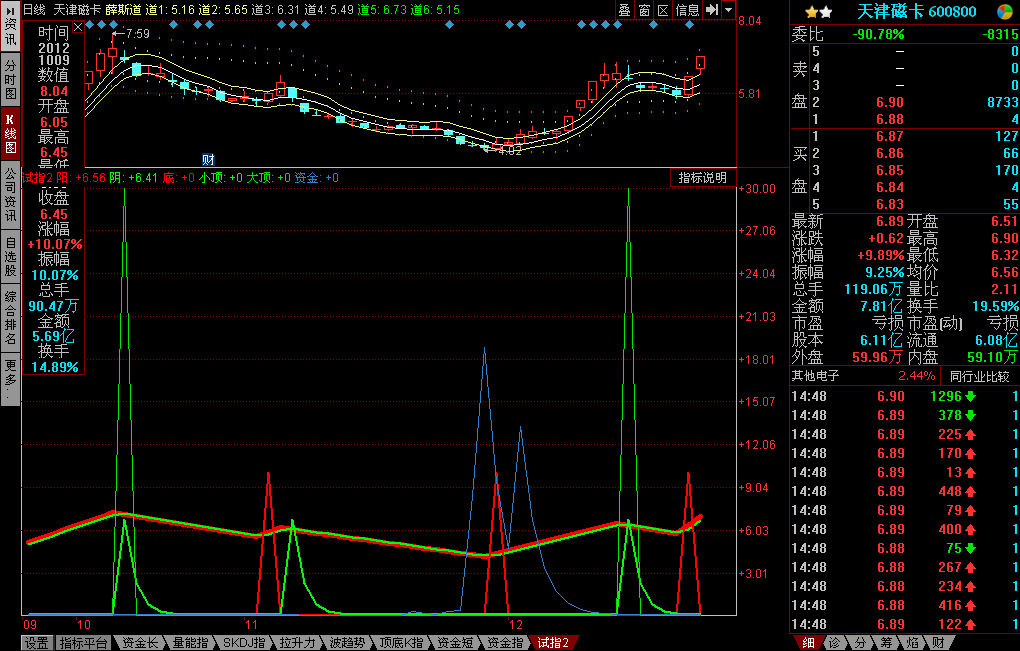Click the colorful pie chart icon
Screen dimensions: 1020x651
(1004, 11)
